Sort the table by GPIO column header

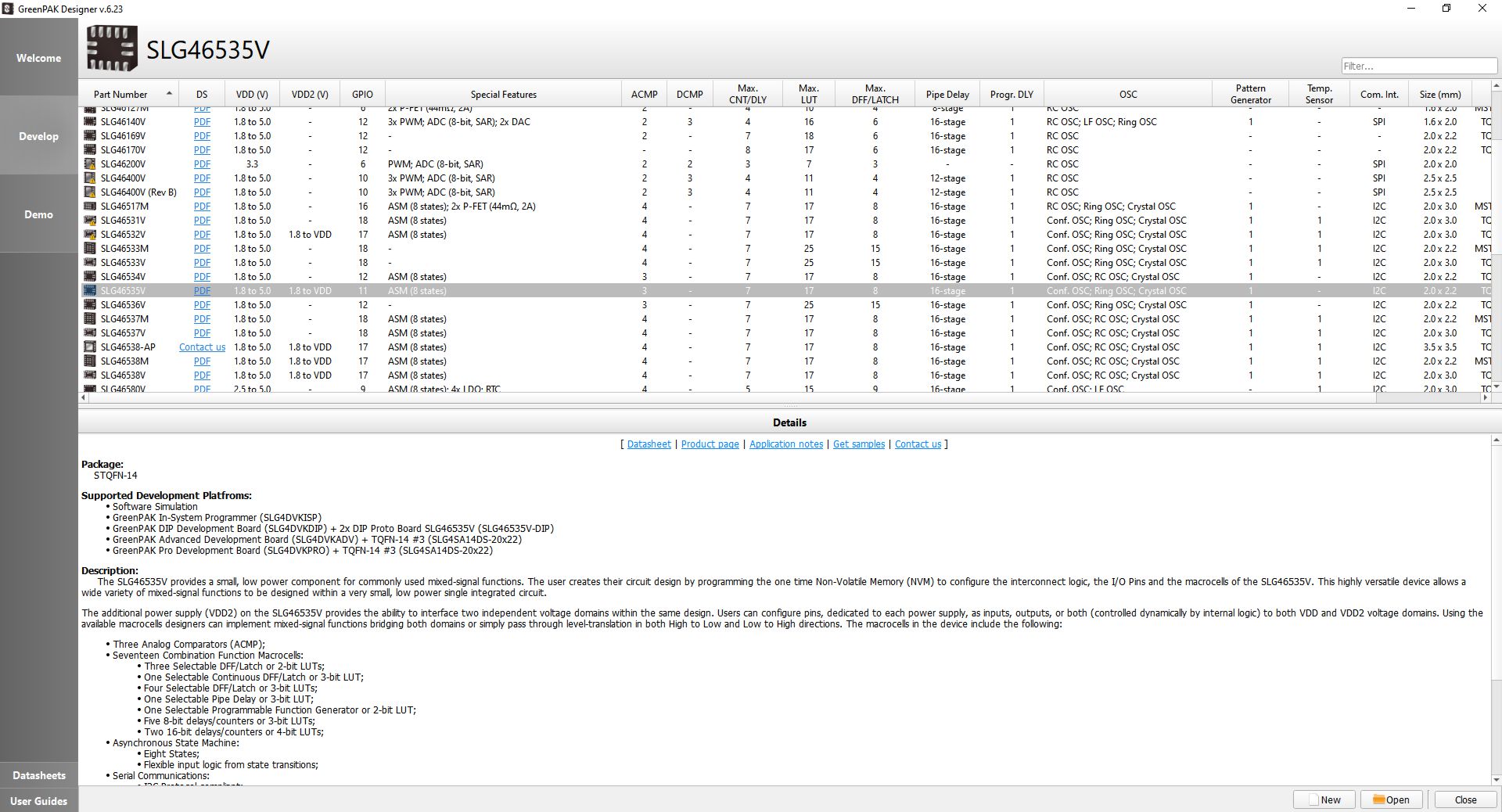(362, 94)
